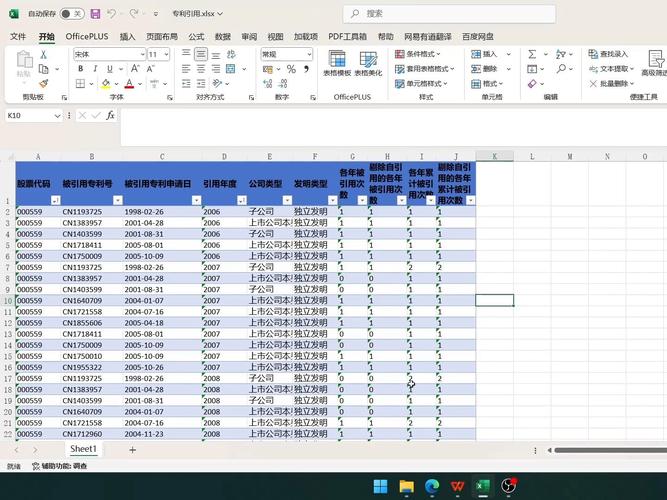Add a new sheet with plus icon
667x500 pixels.
click(132, 450)
